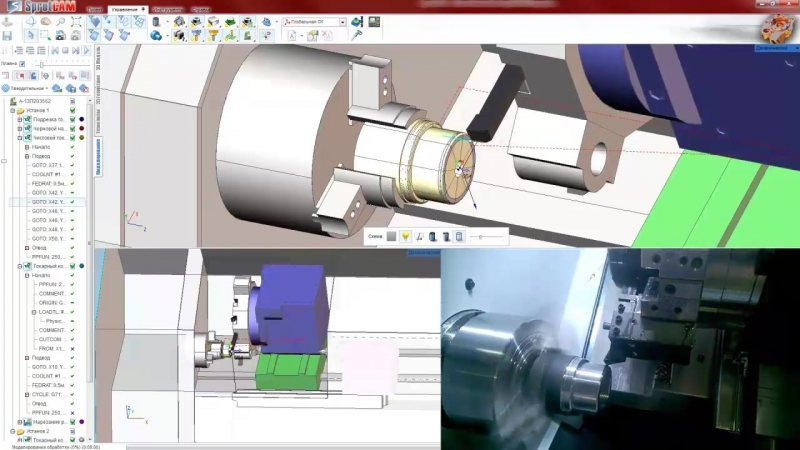Screen dimensions: 800x450
Task: Click the save project floppy icon
Action: [7, 35]
